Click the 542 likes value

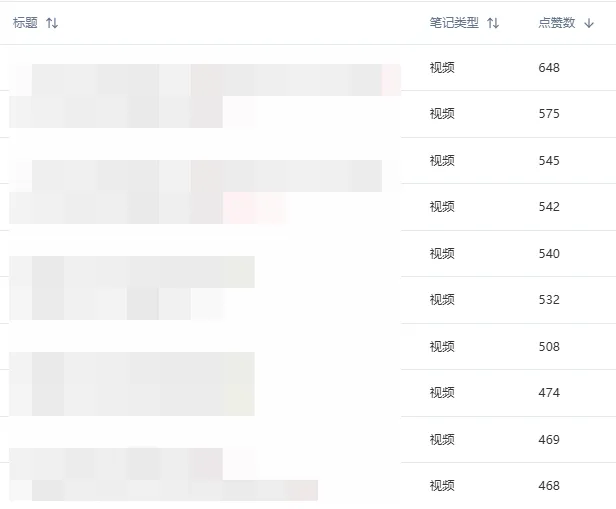[x=548, y=207]
